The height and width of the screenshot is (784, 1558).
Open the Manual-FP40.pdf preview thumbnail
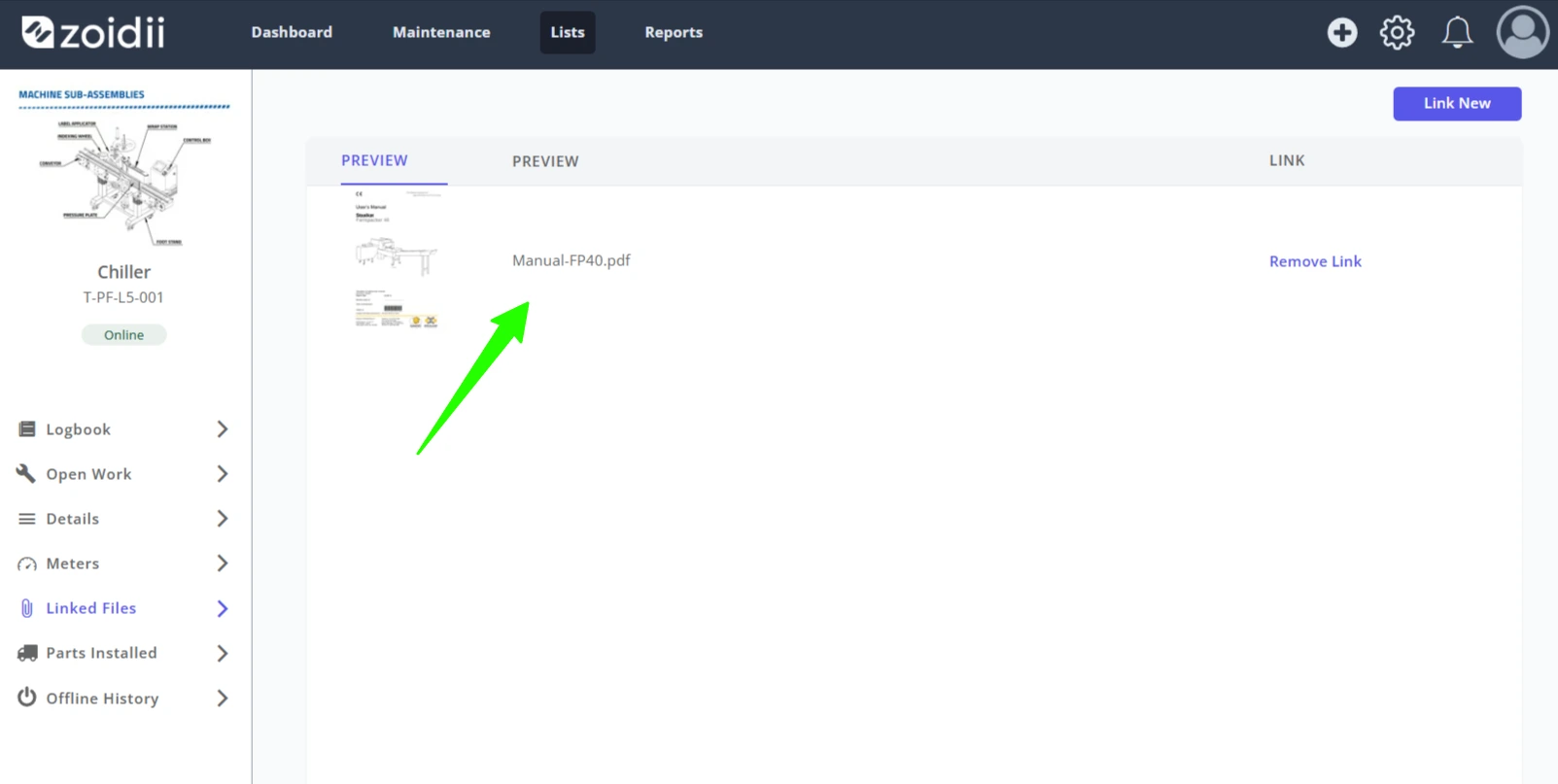coord(397,259)
